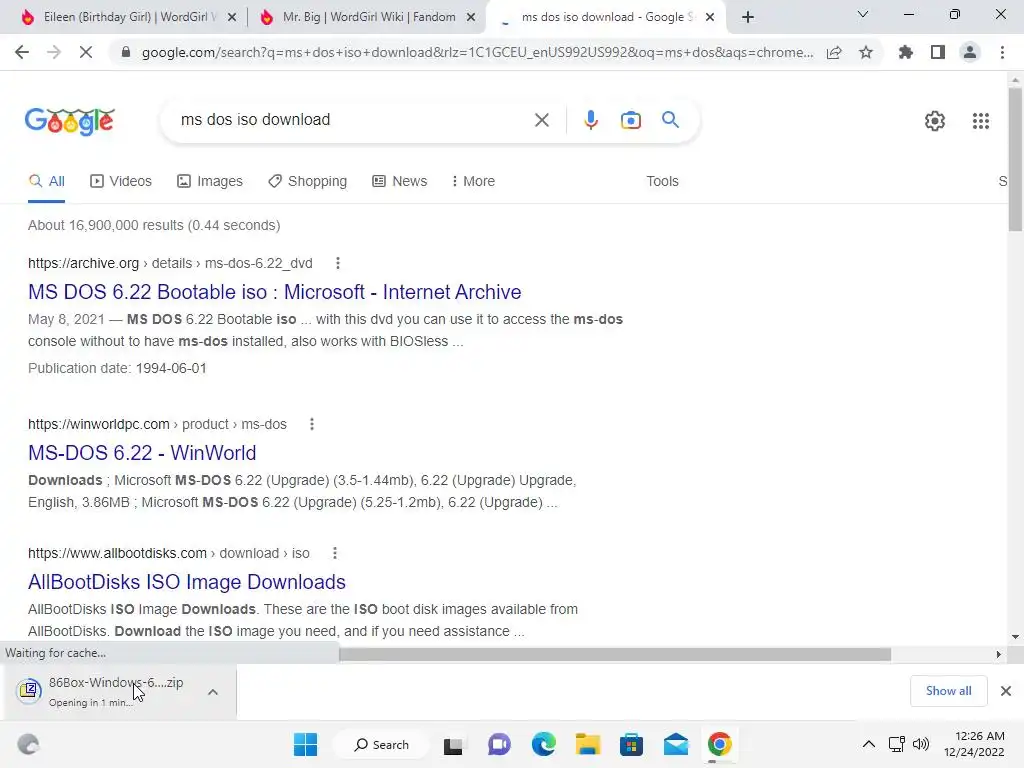This screenshot has width=1024, height=768.
Task: Select the All results tab
Action: (46, 181)
